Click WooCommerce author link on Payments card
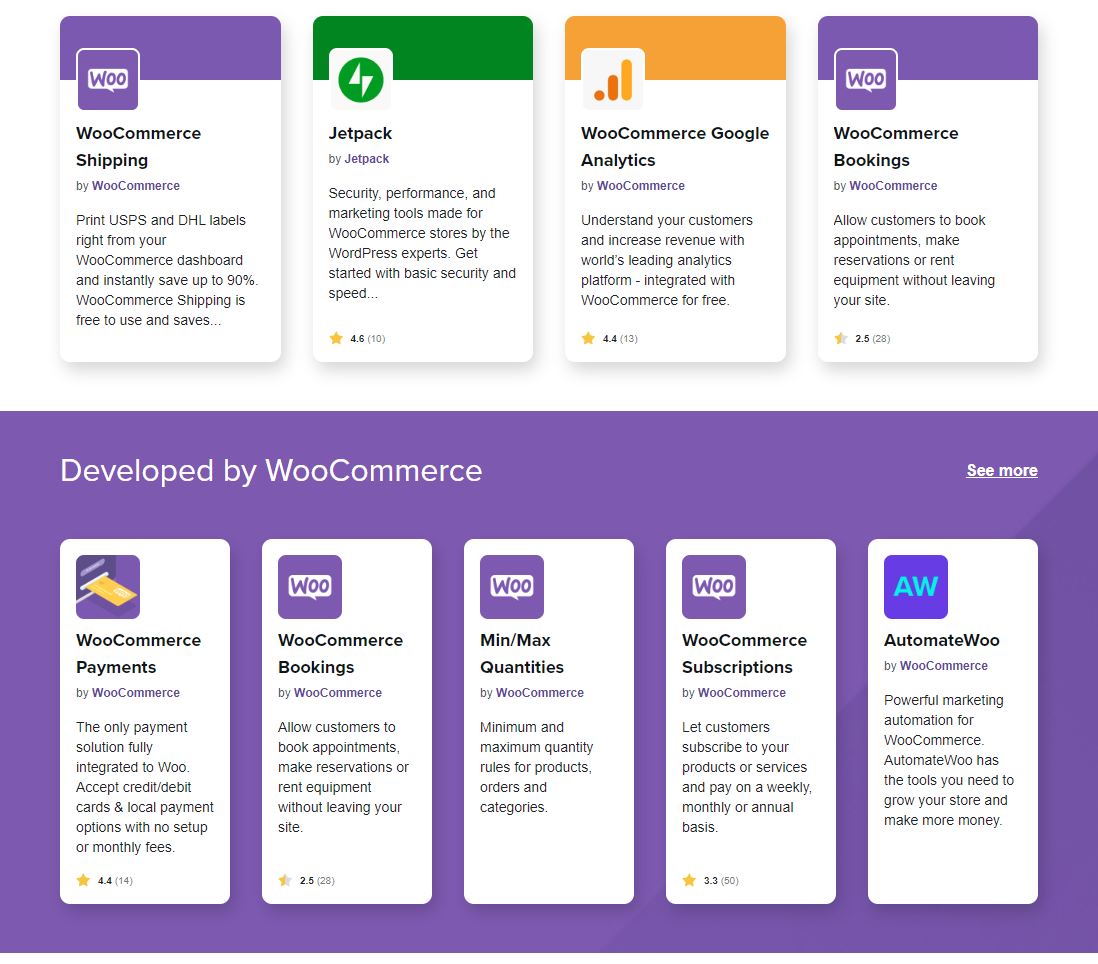Image resolution: width=1098 pixels, height=964 pixels. (x=136, y=692)
